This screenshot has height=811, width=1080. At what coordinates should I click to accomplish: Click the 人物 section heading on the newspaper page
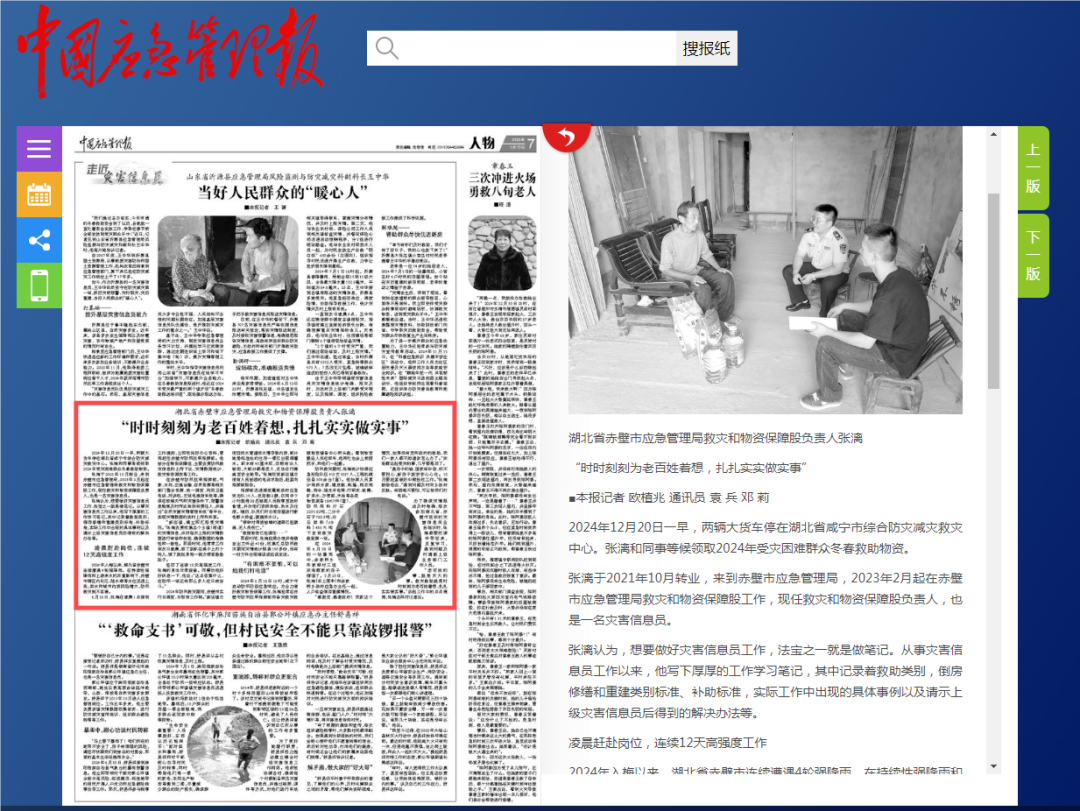(482, 143)
